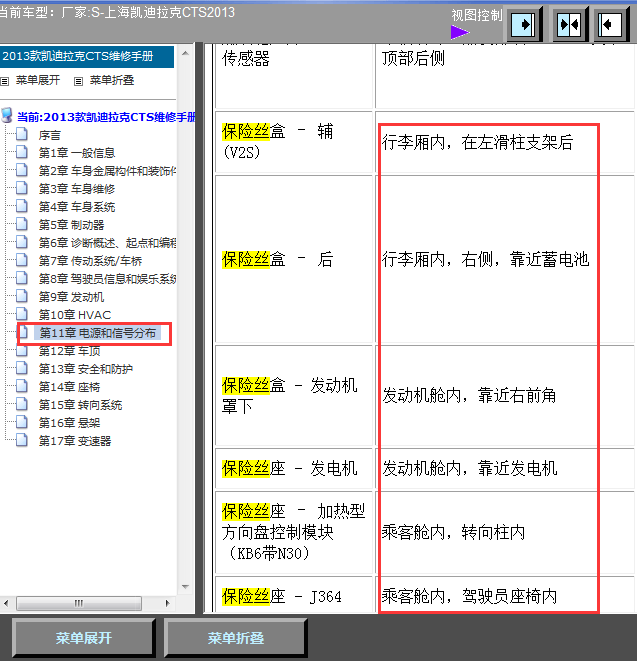Click cell 保险丝座 - 加热型方向盘控制模块
This screenshot has width=637, height=661.
click(294, 532)
